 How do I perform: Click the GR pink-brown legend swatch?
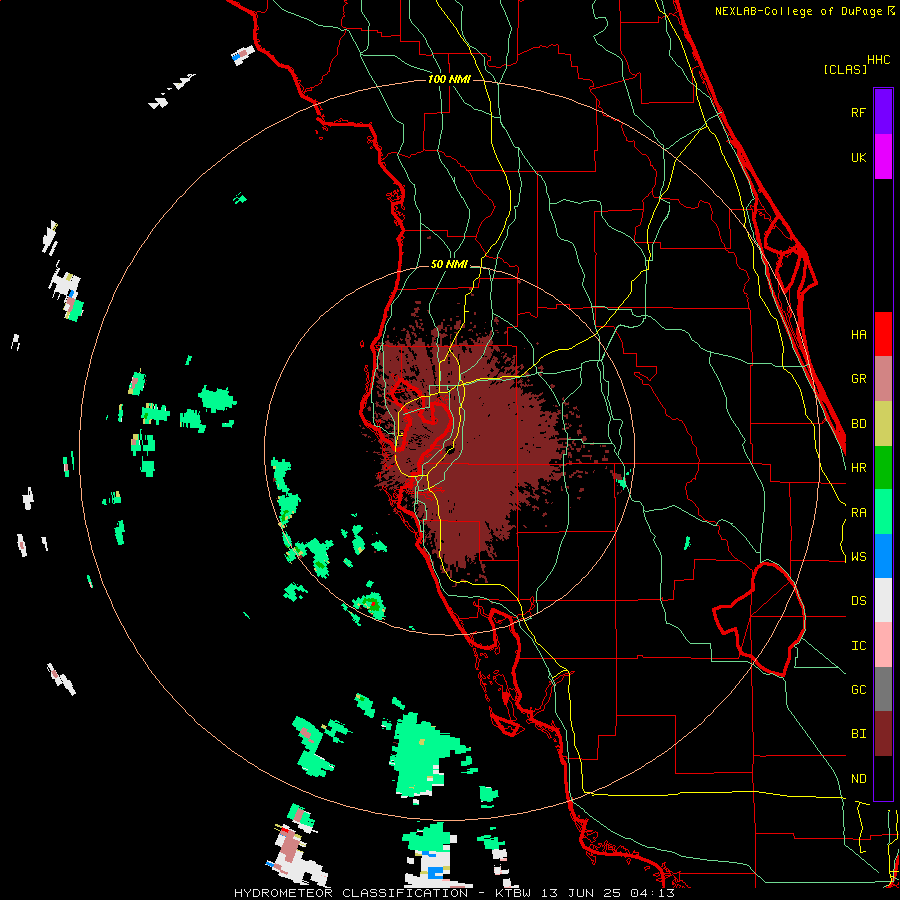pos(883,378)
